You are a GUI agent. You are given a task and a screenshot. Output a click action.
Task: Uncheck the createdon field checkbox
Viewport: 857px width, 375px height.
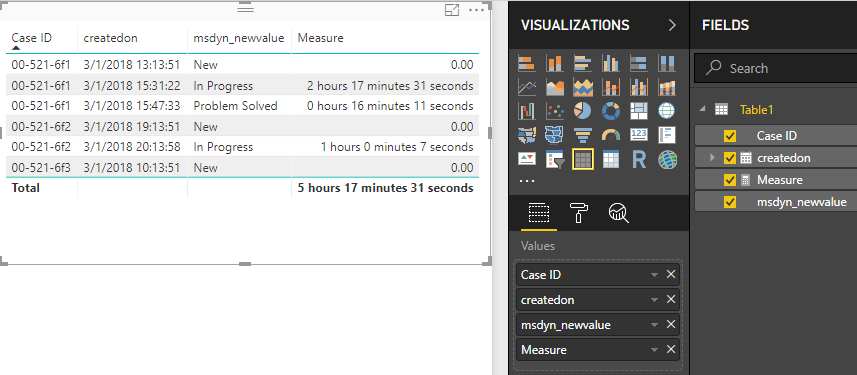point(730,158)
